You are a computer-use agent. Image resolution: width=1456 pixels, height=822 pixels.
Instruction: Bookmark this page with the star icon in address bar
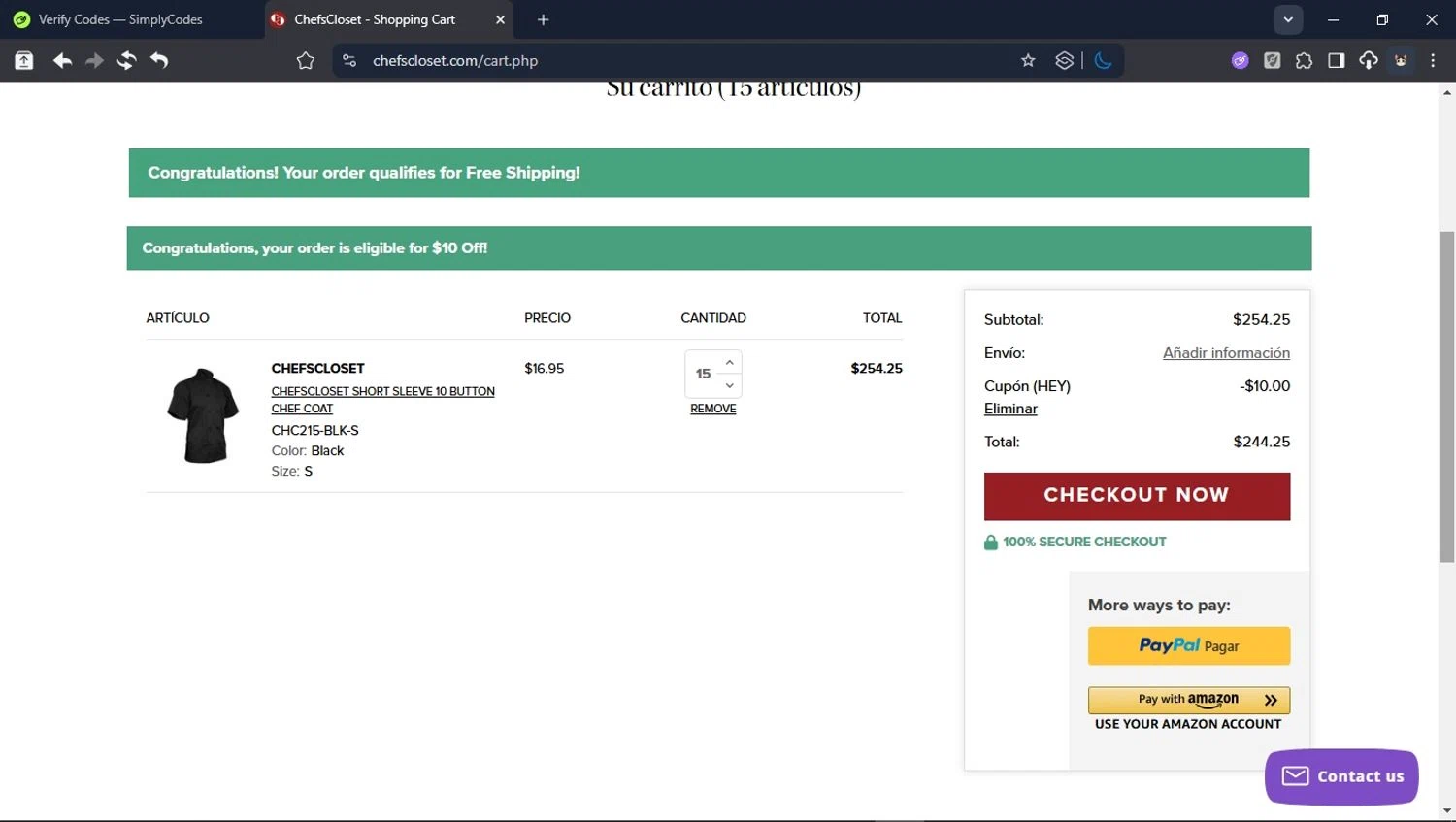(1028, 61)
